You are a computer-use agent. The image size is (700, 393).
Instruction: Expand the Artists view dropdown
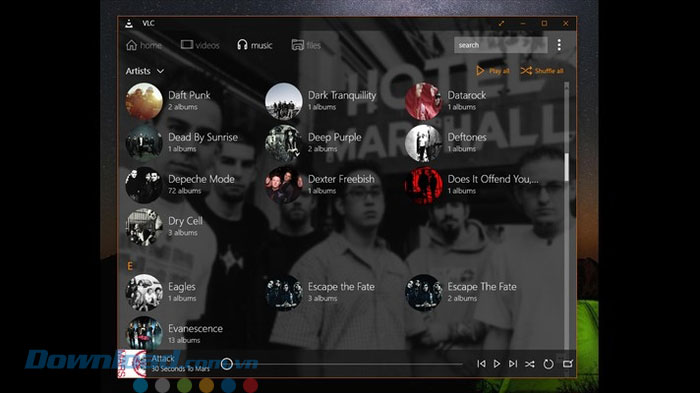pos(145,71)
